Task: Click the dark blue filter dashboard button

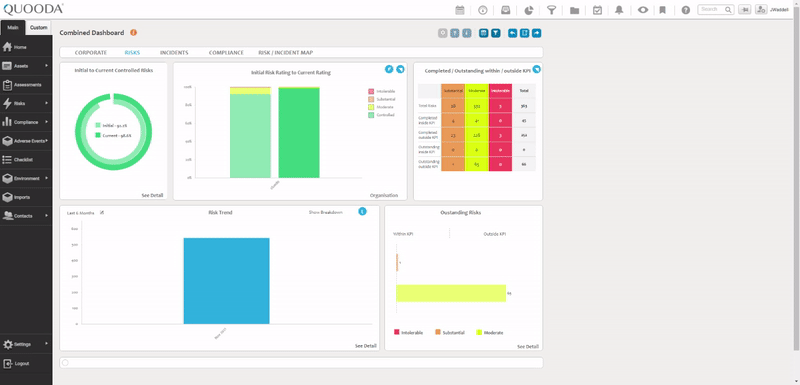Action: 495,33
